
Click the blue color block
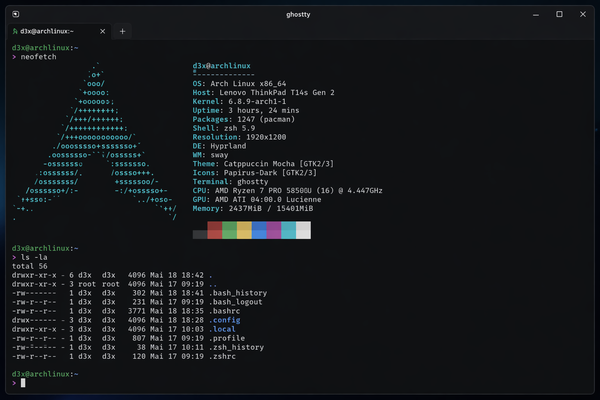(x=259, y=230)
